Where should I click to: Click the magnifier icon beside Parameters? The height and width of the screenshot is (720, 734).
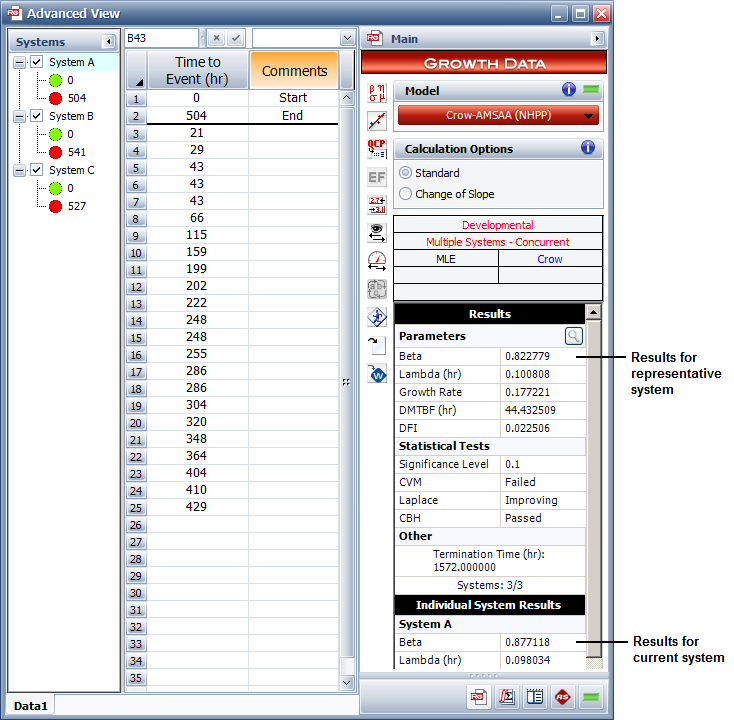pyautogui.click(x=573, y=336)
